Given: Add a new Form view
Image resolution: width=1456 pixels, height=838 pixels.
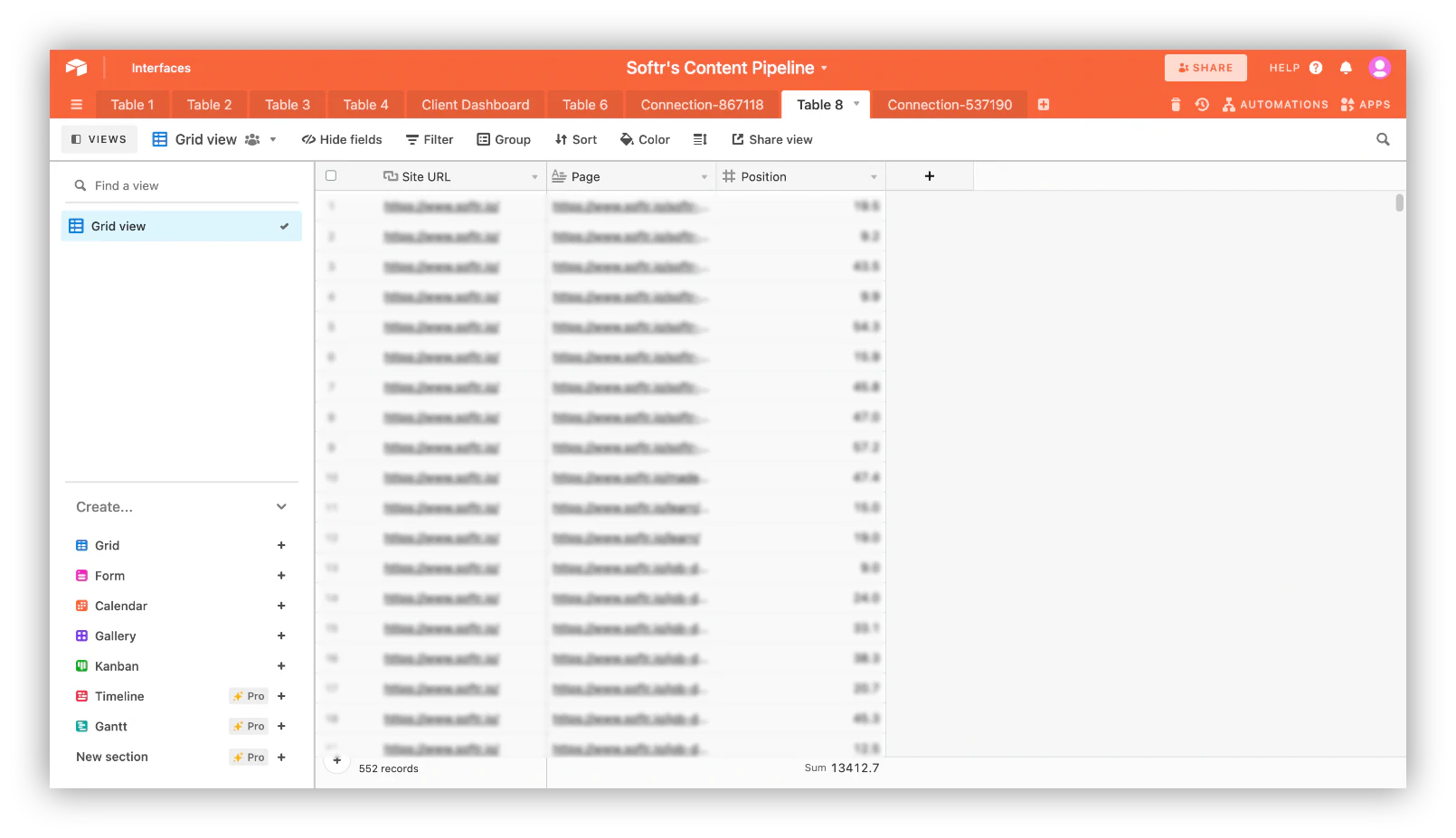Looking at the screenshot, I should (x=281, y=576).
